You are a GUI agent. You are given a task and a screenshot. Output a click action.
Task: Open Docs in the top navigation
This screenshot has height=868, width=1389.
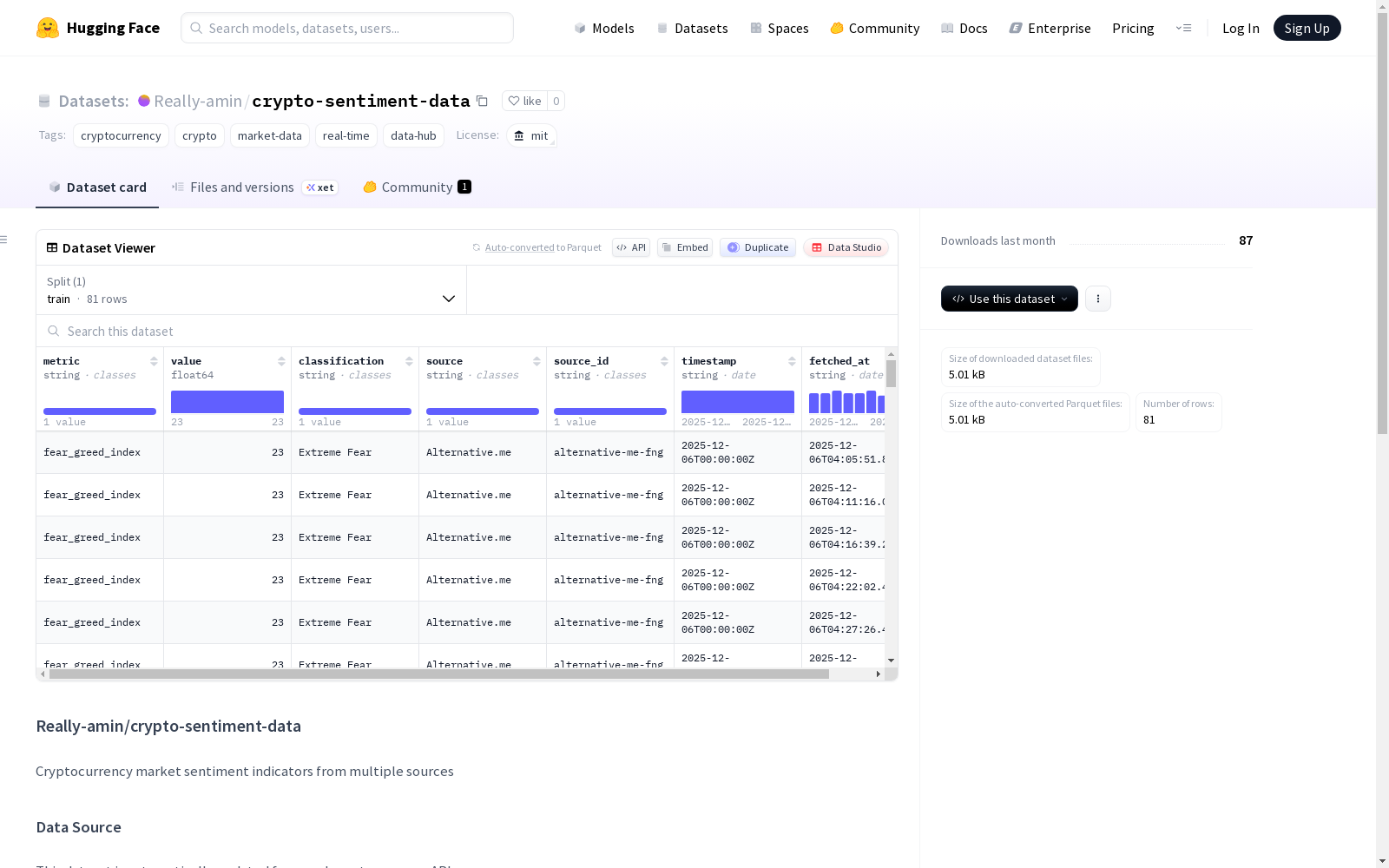(964, 28)
